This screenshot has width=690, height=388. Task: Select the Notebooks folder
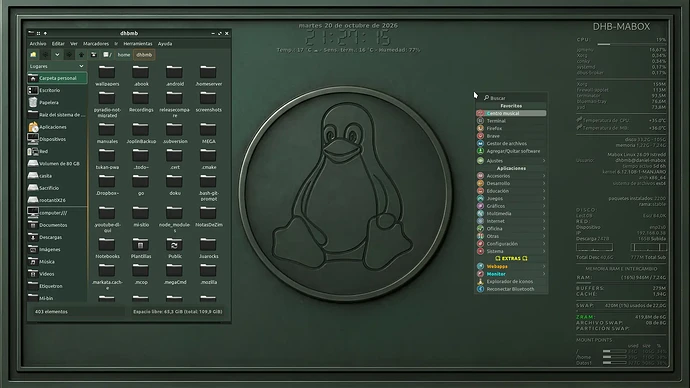click(x=107, y=248)
